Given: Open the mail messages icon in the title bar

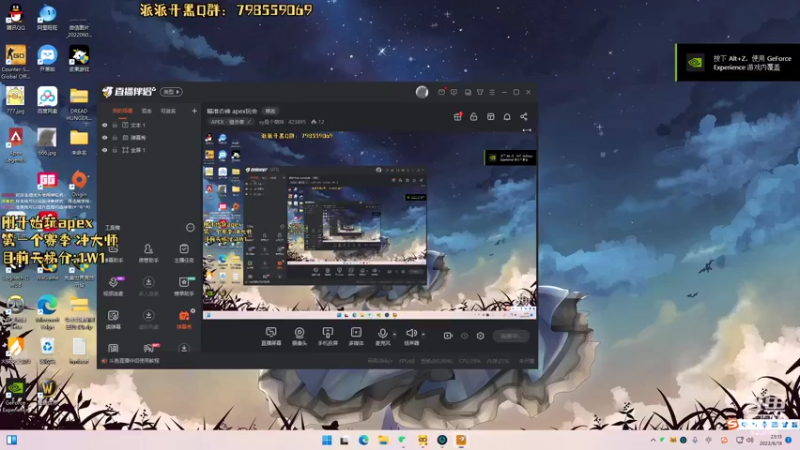Looking at the screenshot, I should [442, 92].
